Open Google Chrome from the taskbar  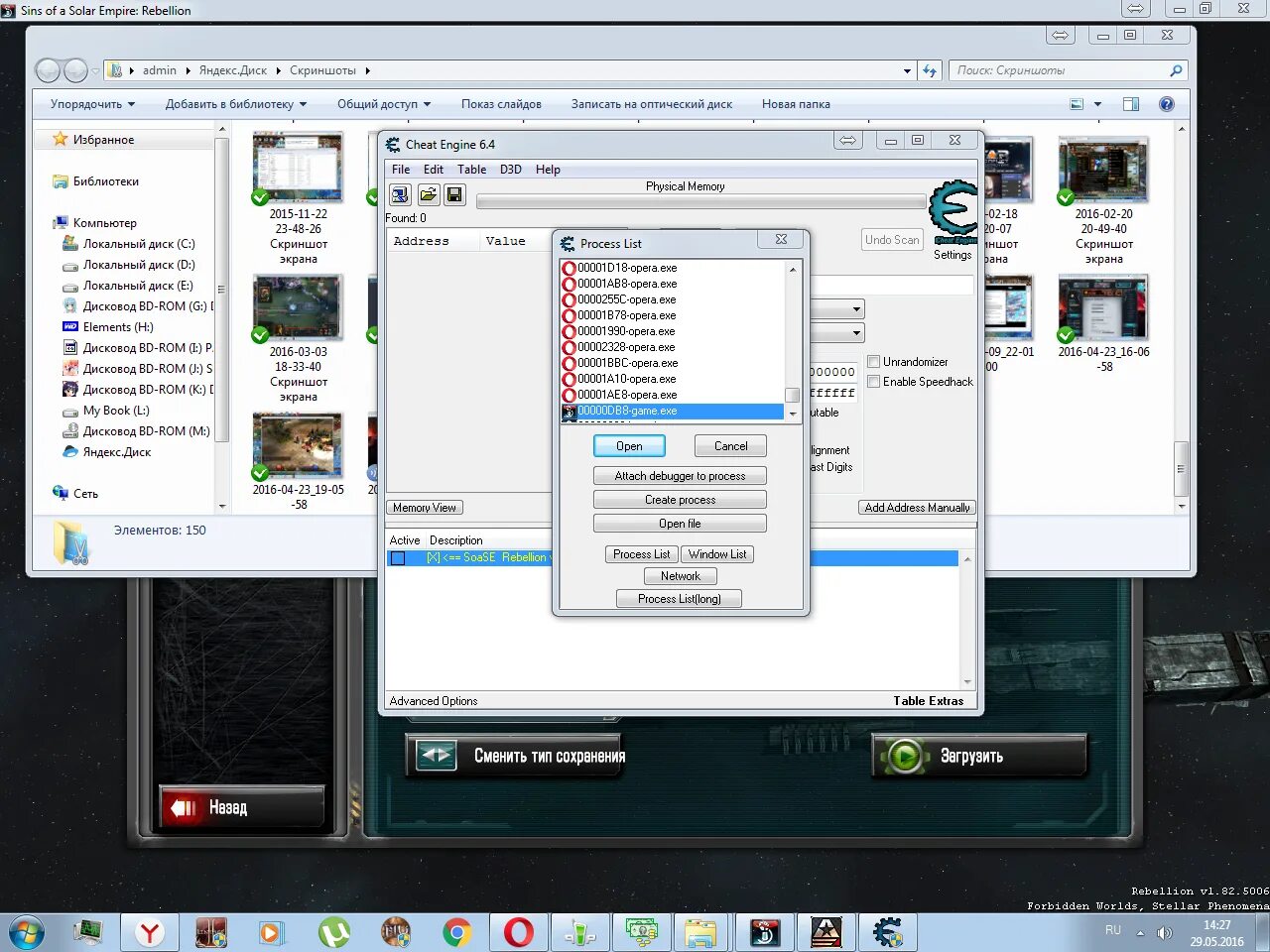(x=457, y=932)
